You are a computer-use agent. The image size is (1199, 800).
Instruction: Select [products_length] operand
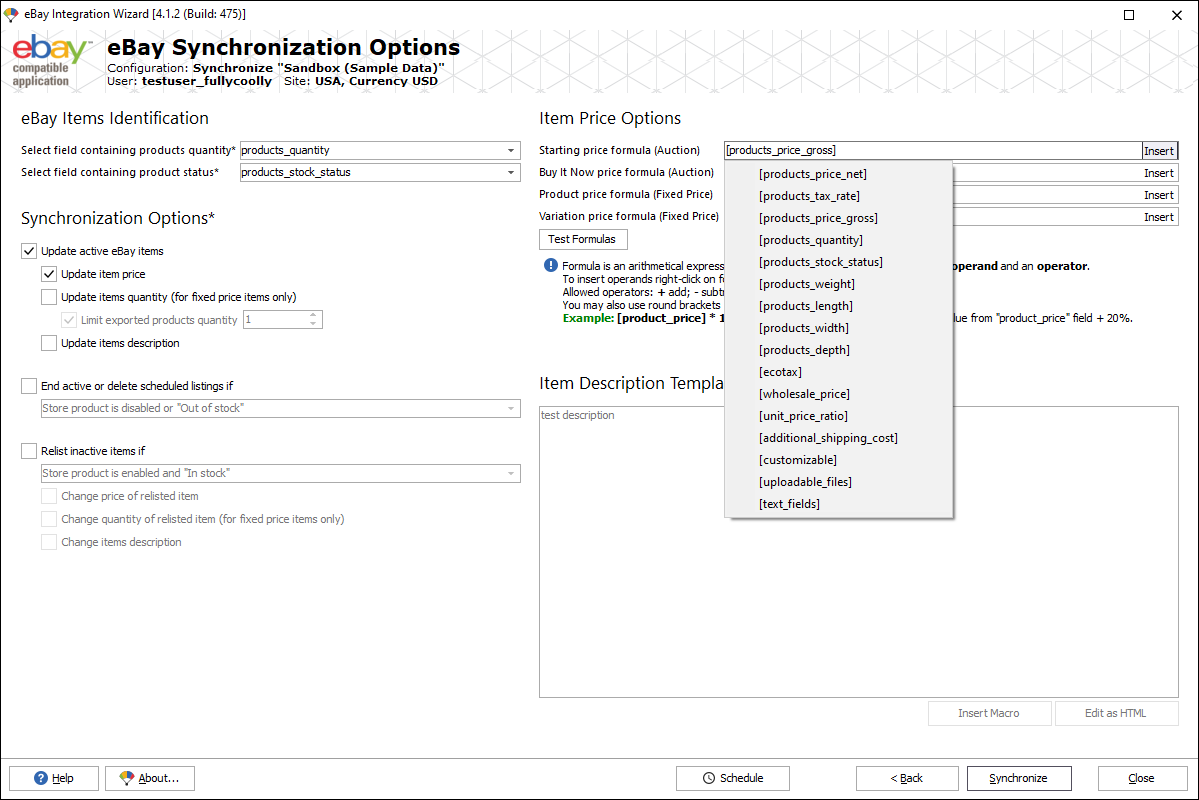tap(838, 306)
